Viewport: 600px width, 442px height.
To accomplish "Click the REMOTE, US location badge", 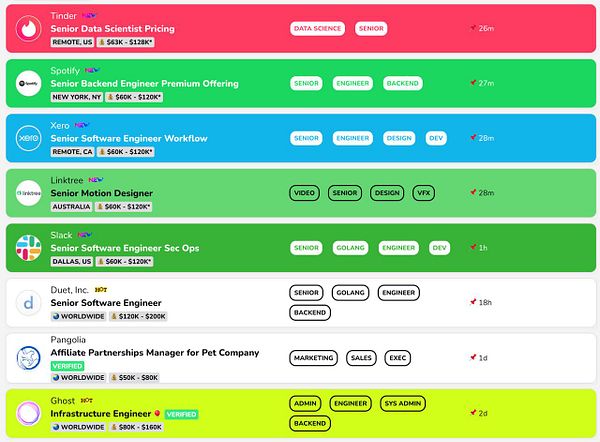I will coord(72,42).
